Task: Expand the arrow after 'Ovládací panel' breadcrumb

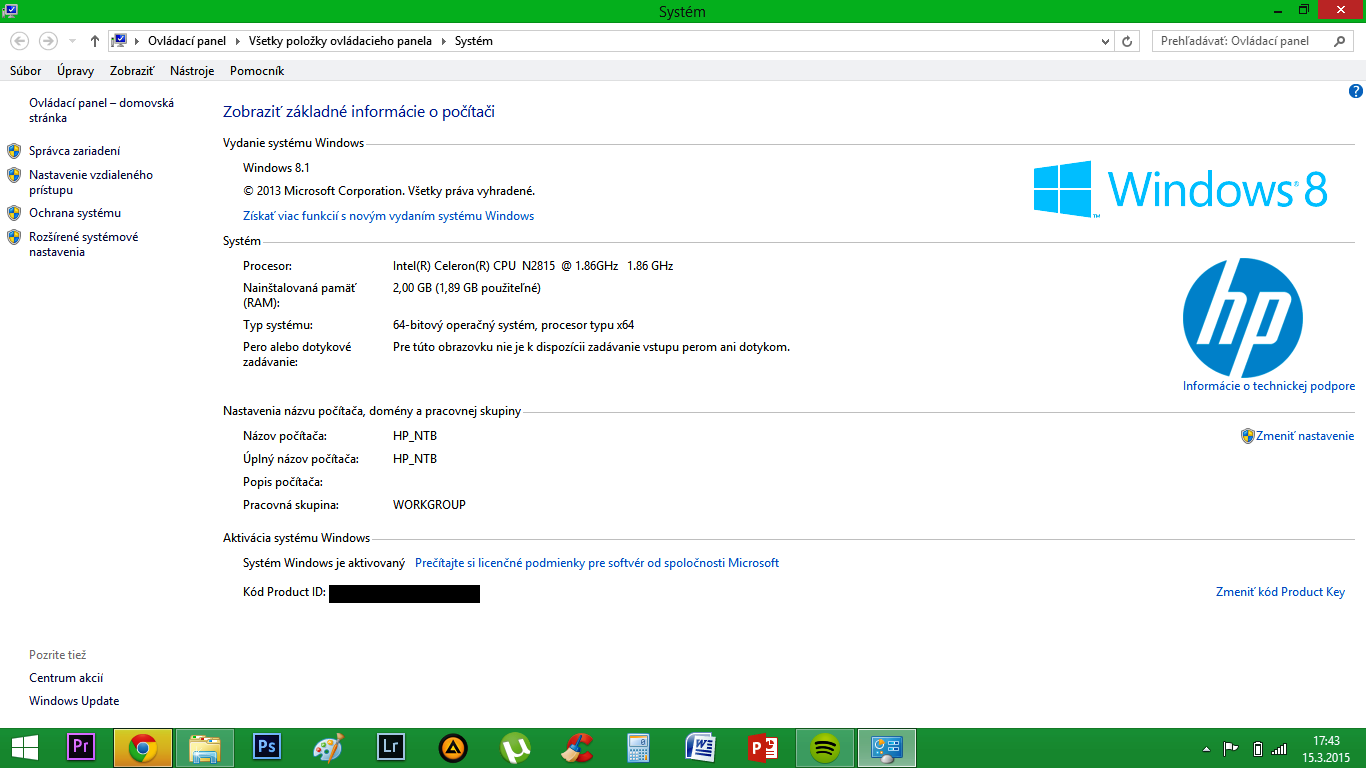Action: 238,41
